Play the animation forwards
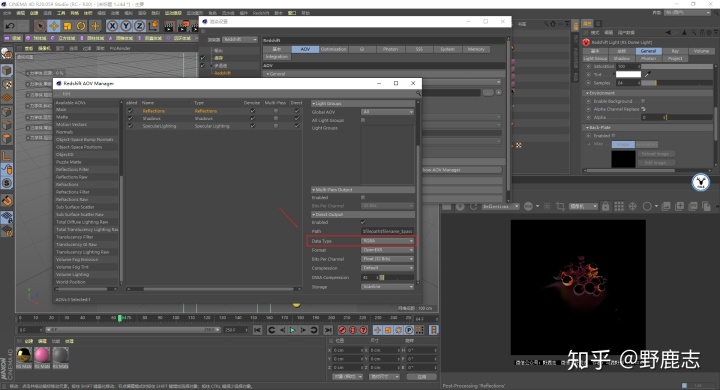The image size is (720, 390). 292,330
